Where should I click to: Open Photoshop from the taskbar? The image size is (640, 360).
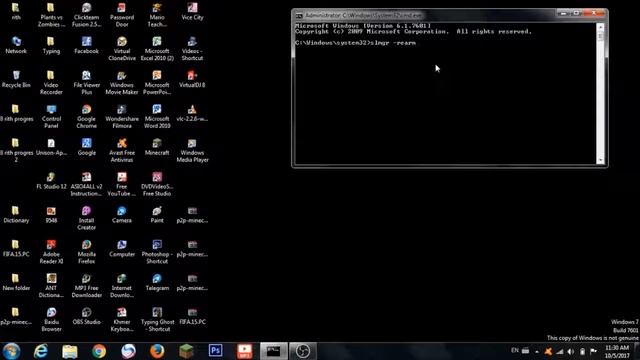(x=216, y=351)
